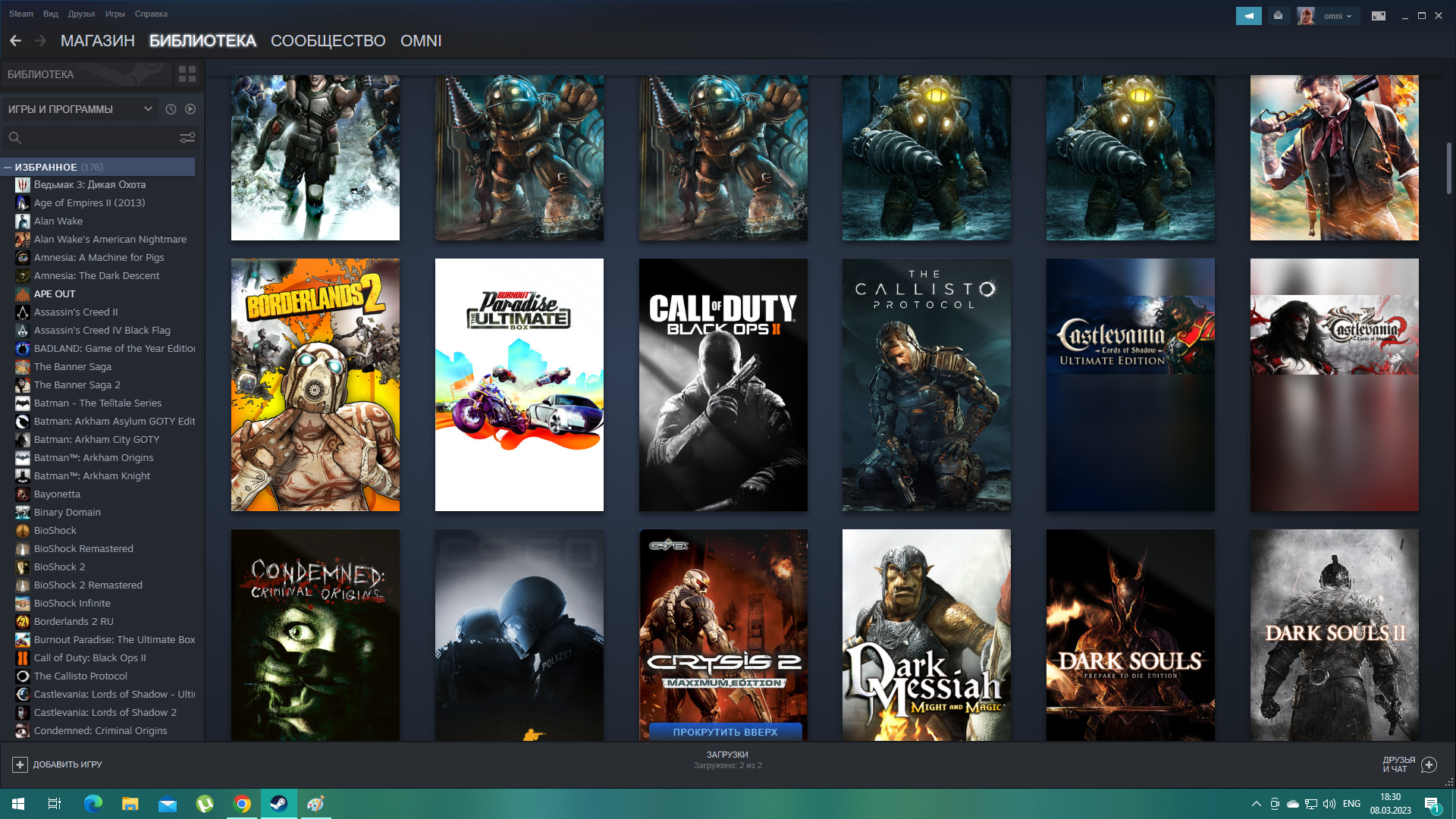
Task: Collapse the ИЗБРАННОЕ category
Action: tap(8, 167)
